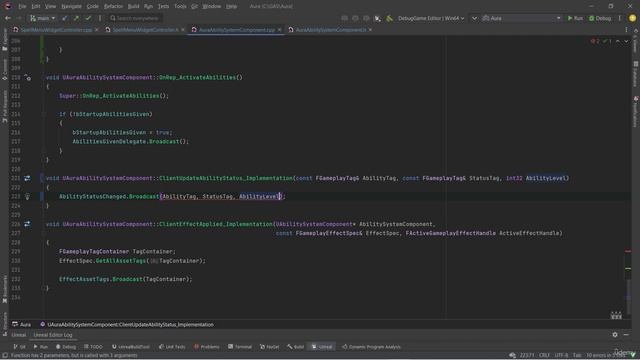Click the editor tabs more options dots
The height and width of the screenshot is (360, 640).
pos(627,30)
